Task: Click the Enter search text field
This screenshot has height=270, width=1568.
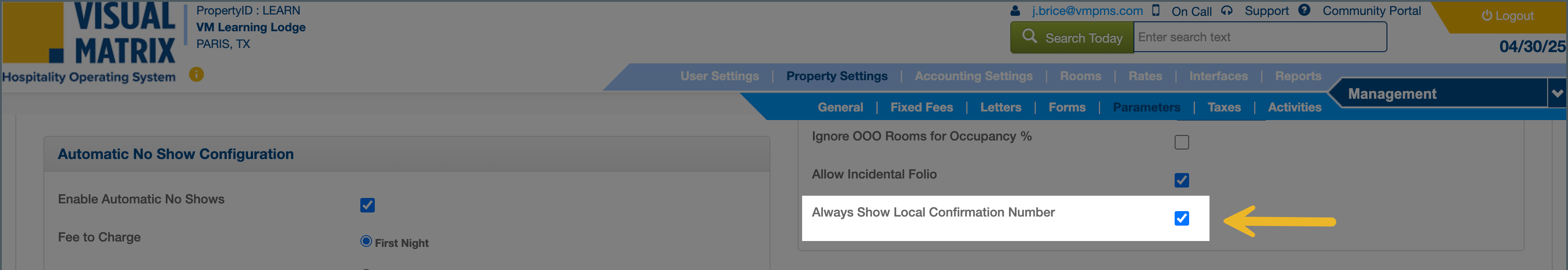Action: coord(1259,37)
